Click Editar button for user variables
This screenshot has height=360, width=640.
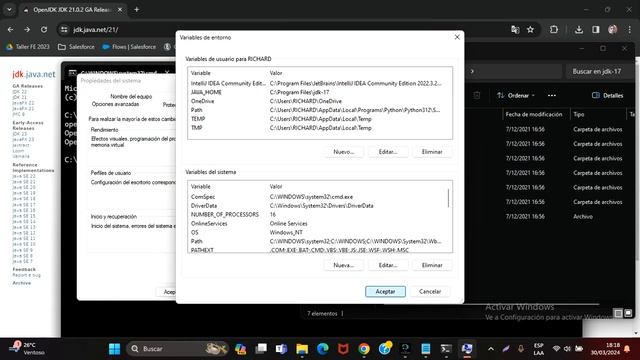388,152
